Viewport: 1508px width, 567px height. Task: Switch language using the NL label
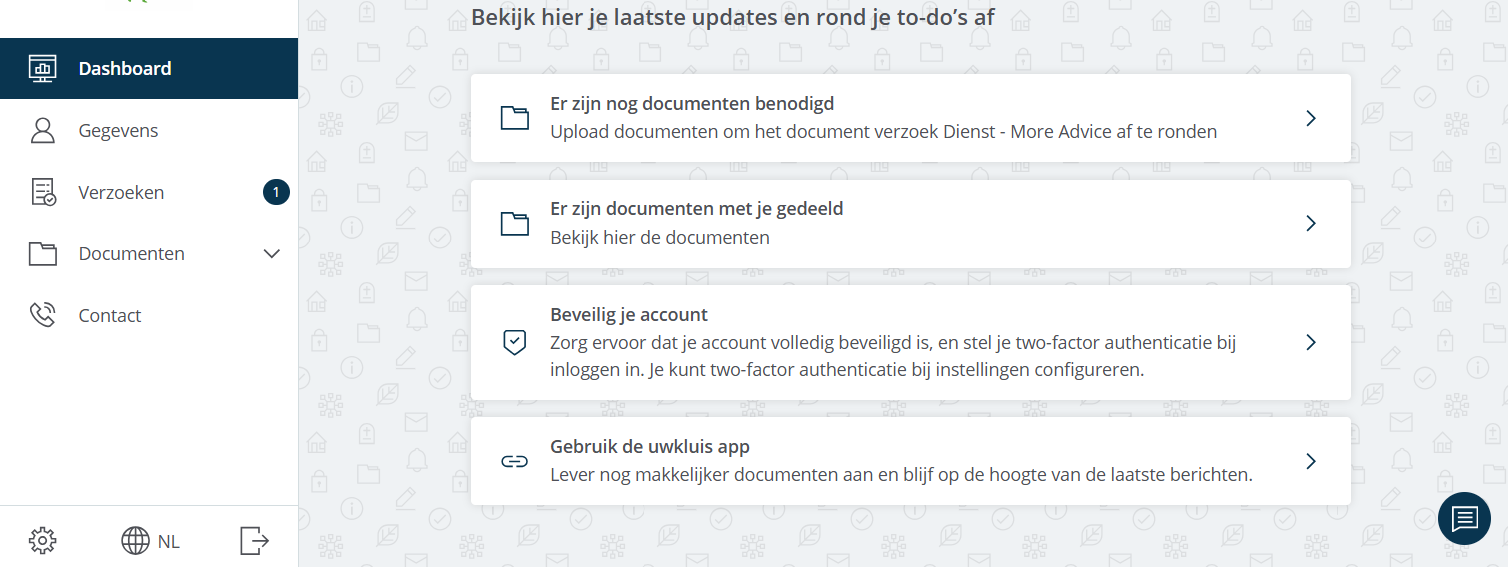tap(169, 542)
